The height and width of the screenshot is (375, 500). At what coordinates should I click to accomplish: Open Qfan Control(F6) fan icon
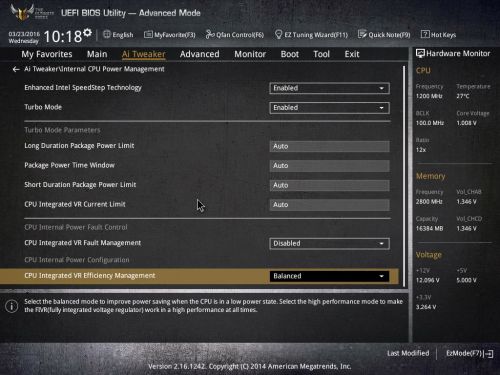point(210,34)
